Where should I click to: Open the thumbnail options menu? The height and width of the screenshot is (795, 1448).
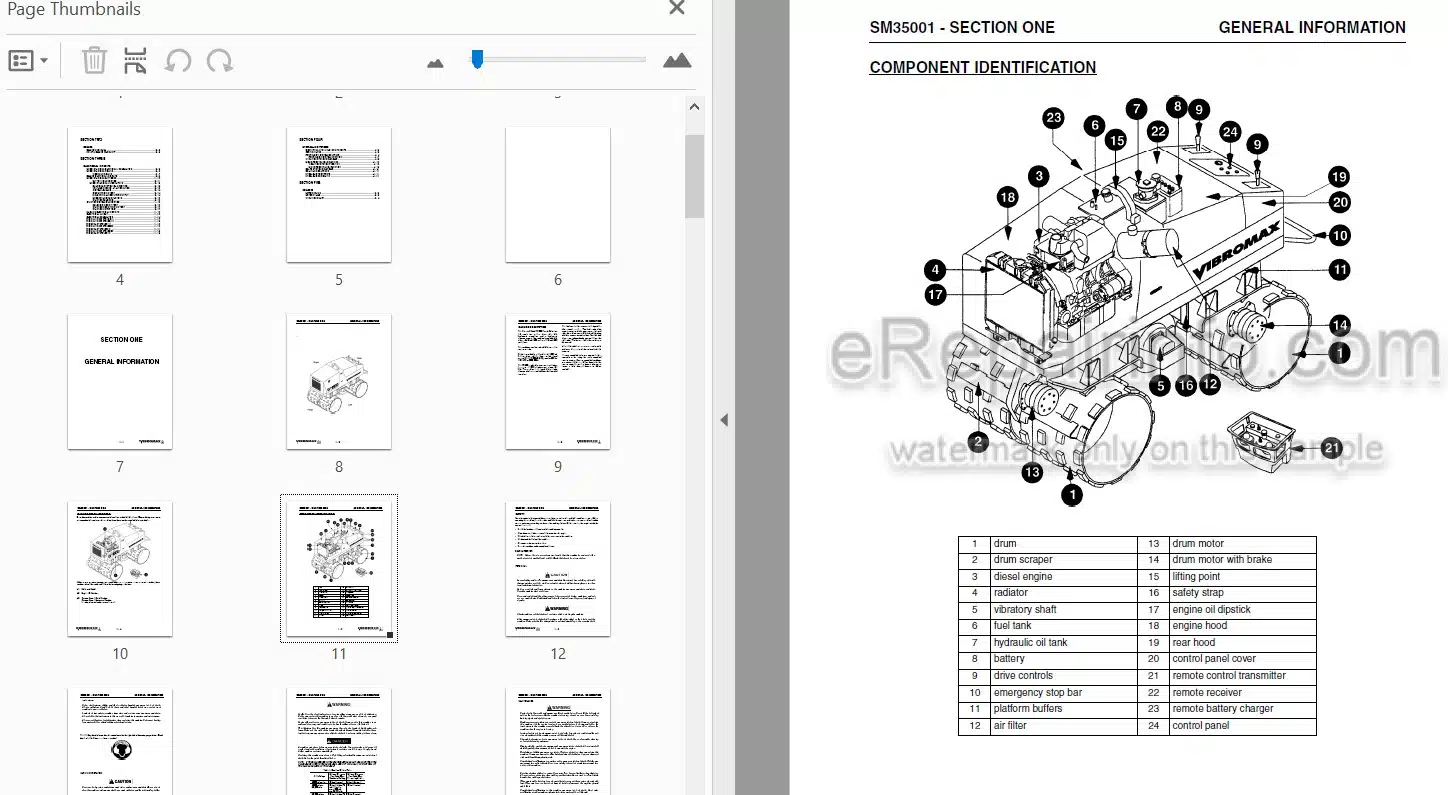click(x=28, y=61)
